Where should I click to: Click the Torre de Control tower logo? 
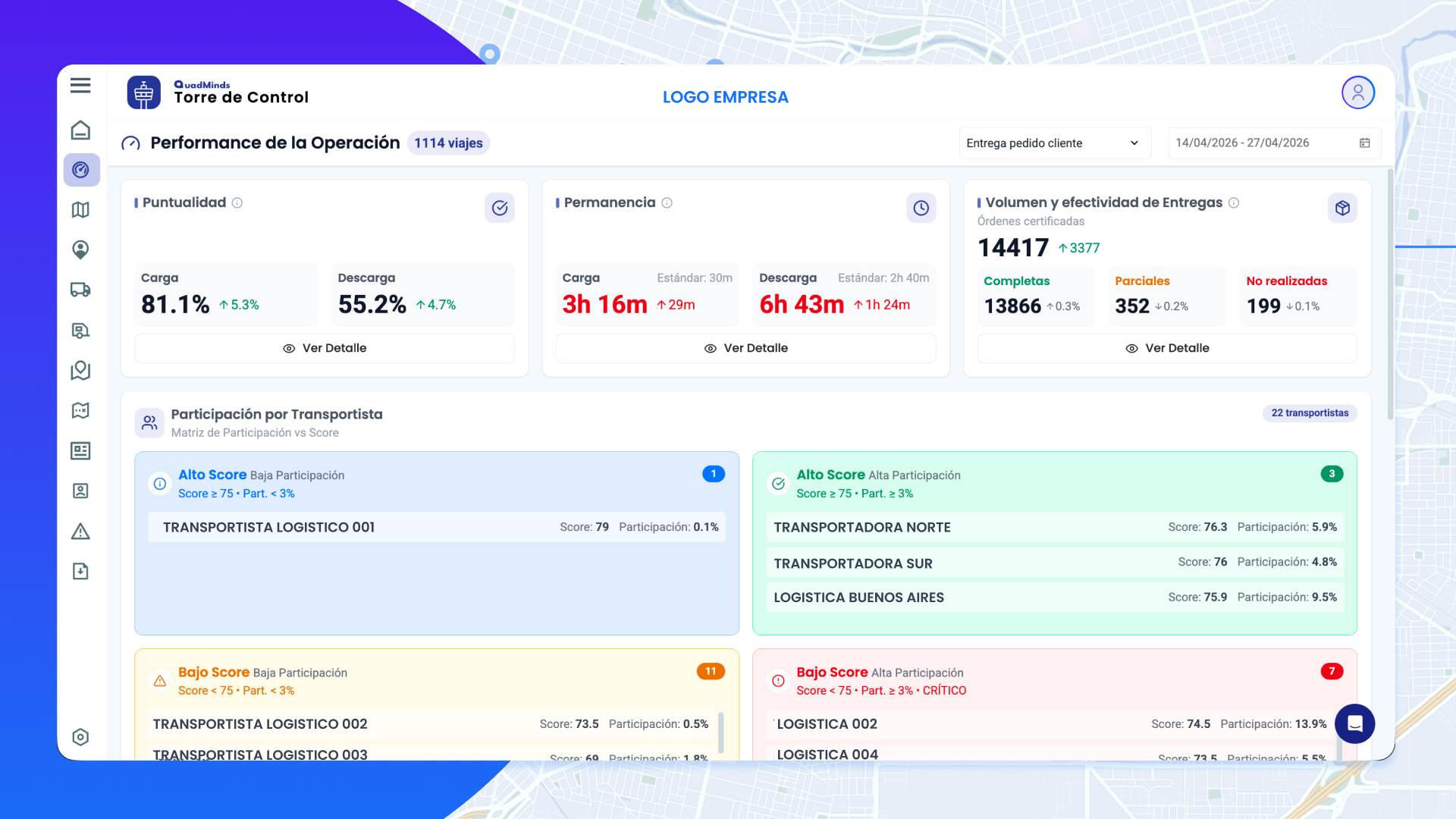pyautogui.click(x=144, y=93)
